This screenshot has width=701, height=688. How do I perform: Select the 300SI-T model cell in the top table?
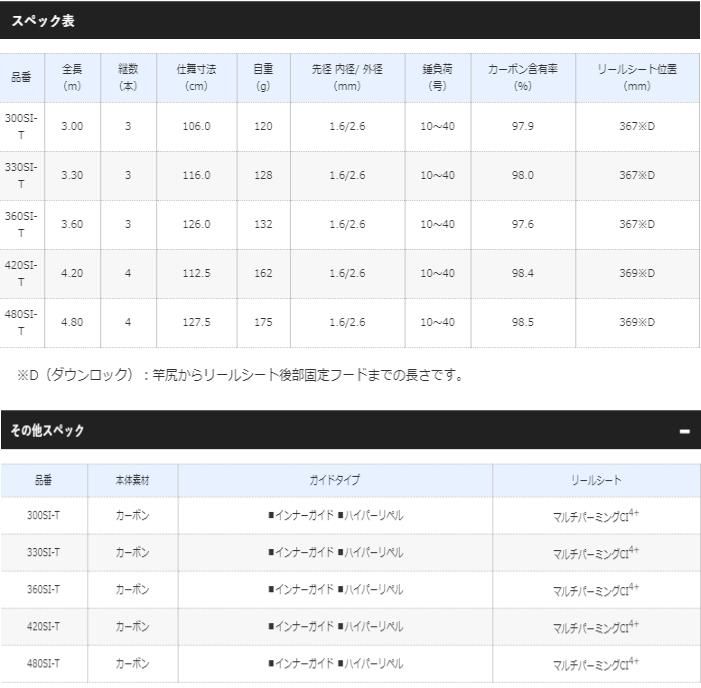[x=21, y=127]
